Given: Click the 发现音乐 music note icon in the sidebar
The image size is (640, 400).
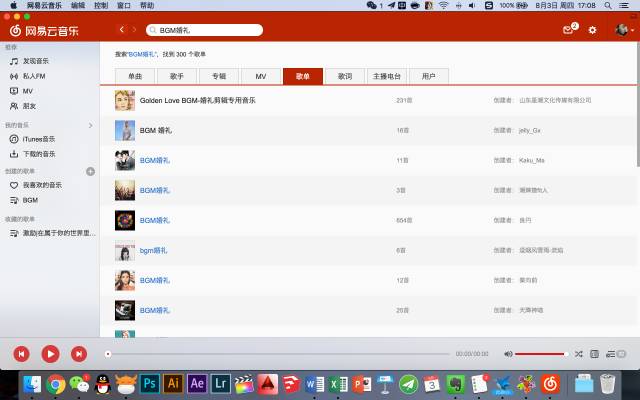Looking at the screenshot, I should 14,61.
